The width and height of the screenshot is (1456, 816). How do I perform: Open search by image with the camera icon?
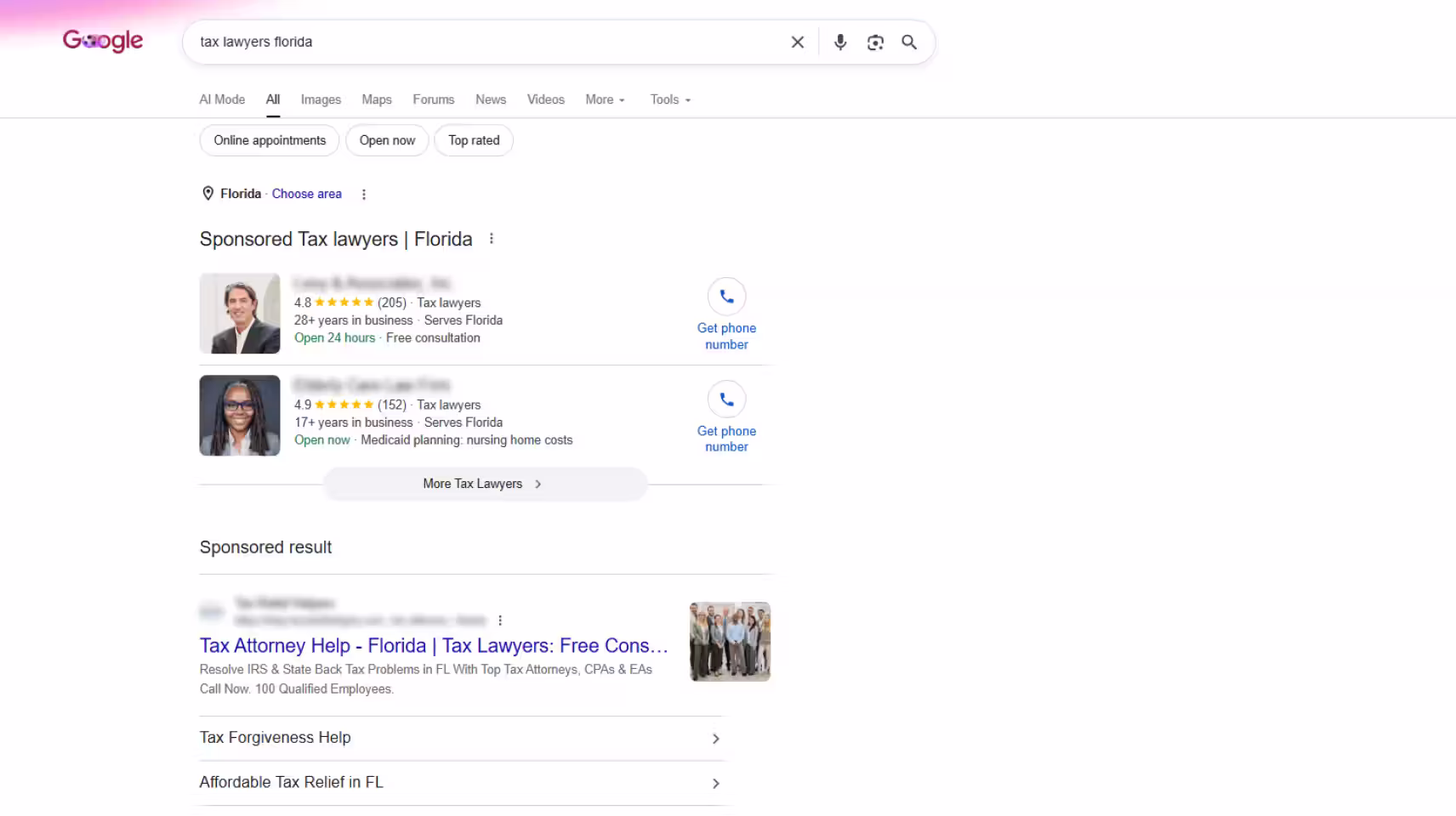click(x=875, y=42)
